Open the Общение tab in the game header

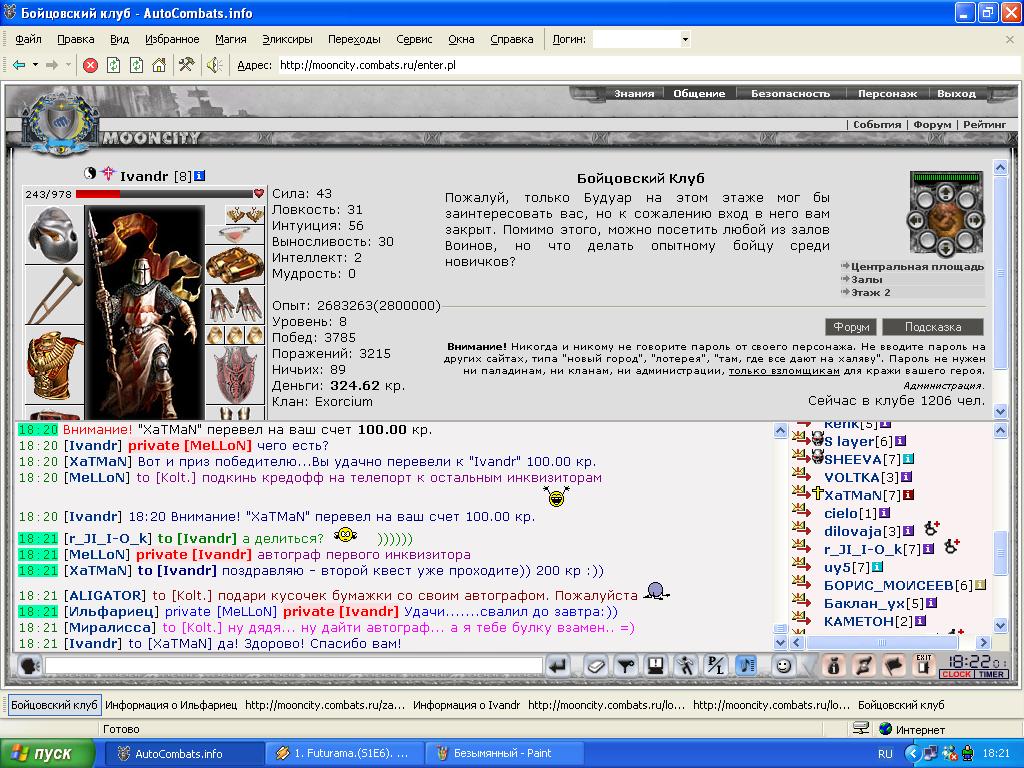click(699, 93)
